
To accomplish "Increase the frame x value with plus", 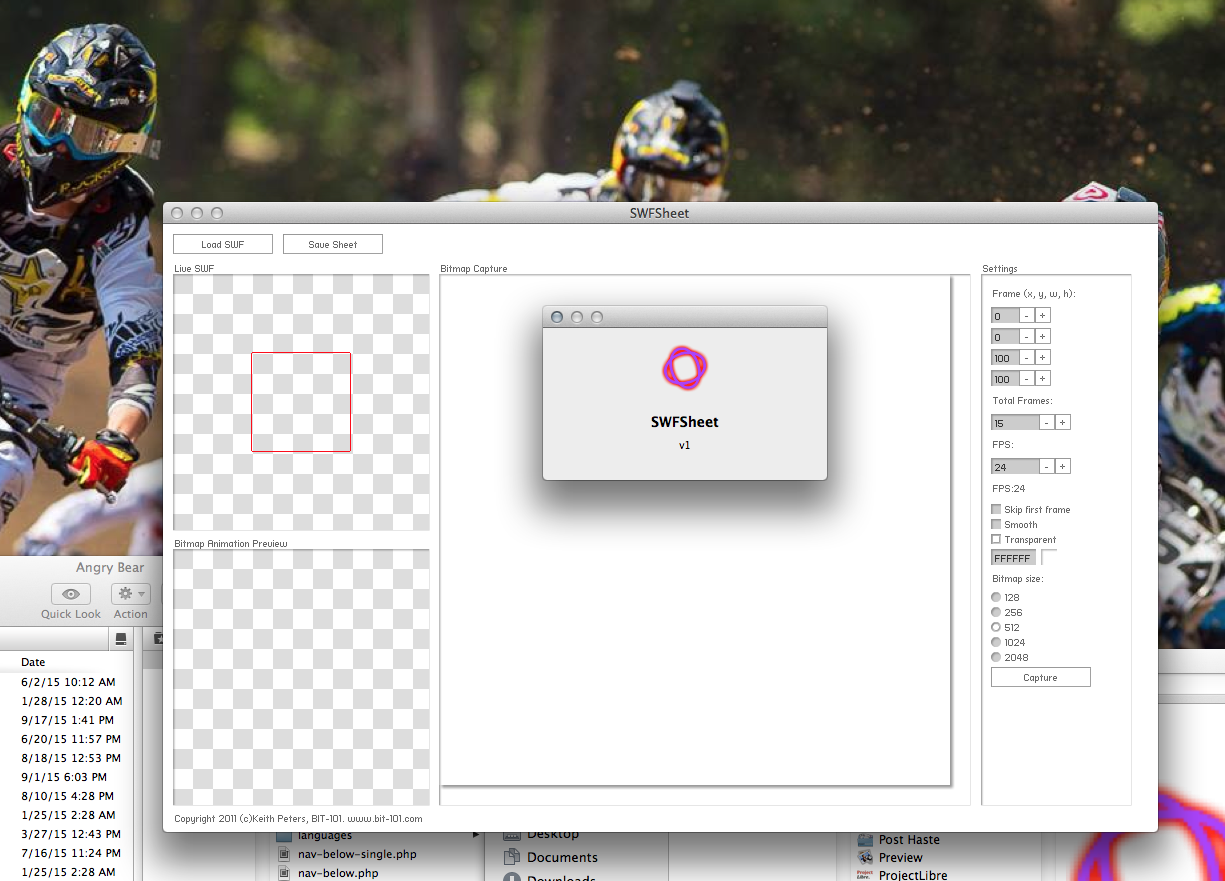I will point(1042,316).
